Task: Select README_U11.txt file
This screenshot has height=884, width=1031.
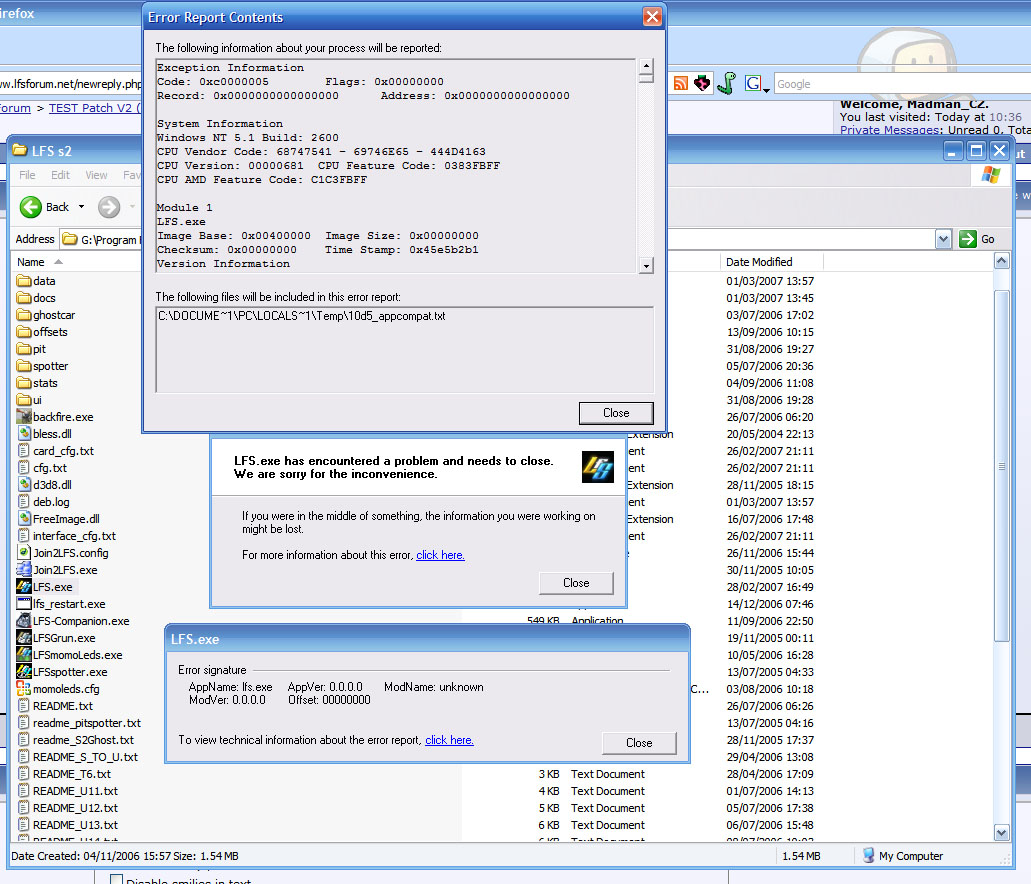Action: click(68, 791)
